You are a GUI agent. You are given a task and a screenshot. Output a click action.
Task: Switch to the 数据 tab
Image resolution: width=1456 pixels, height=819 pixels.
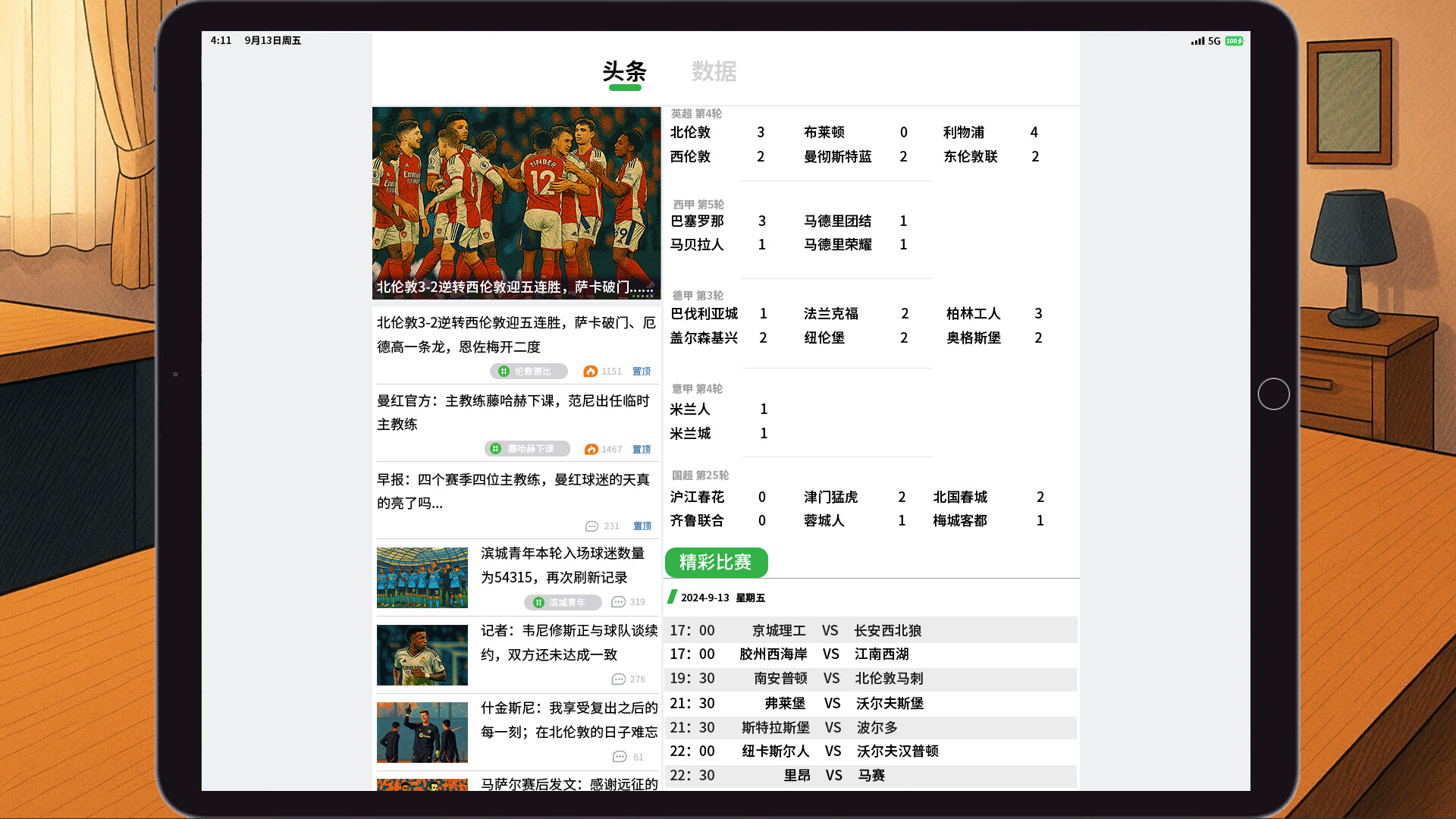click(x=714, y=71)
